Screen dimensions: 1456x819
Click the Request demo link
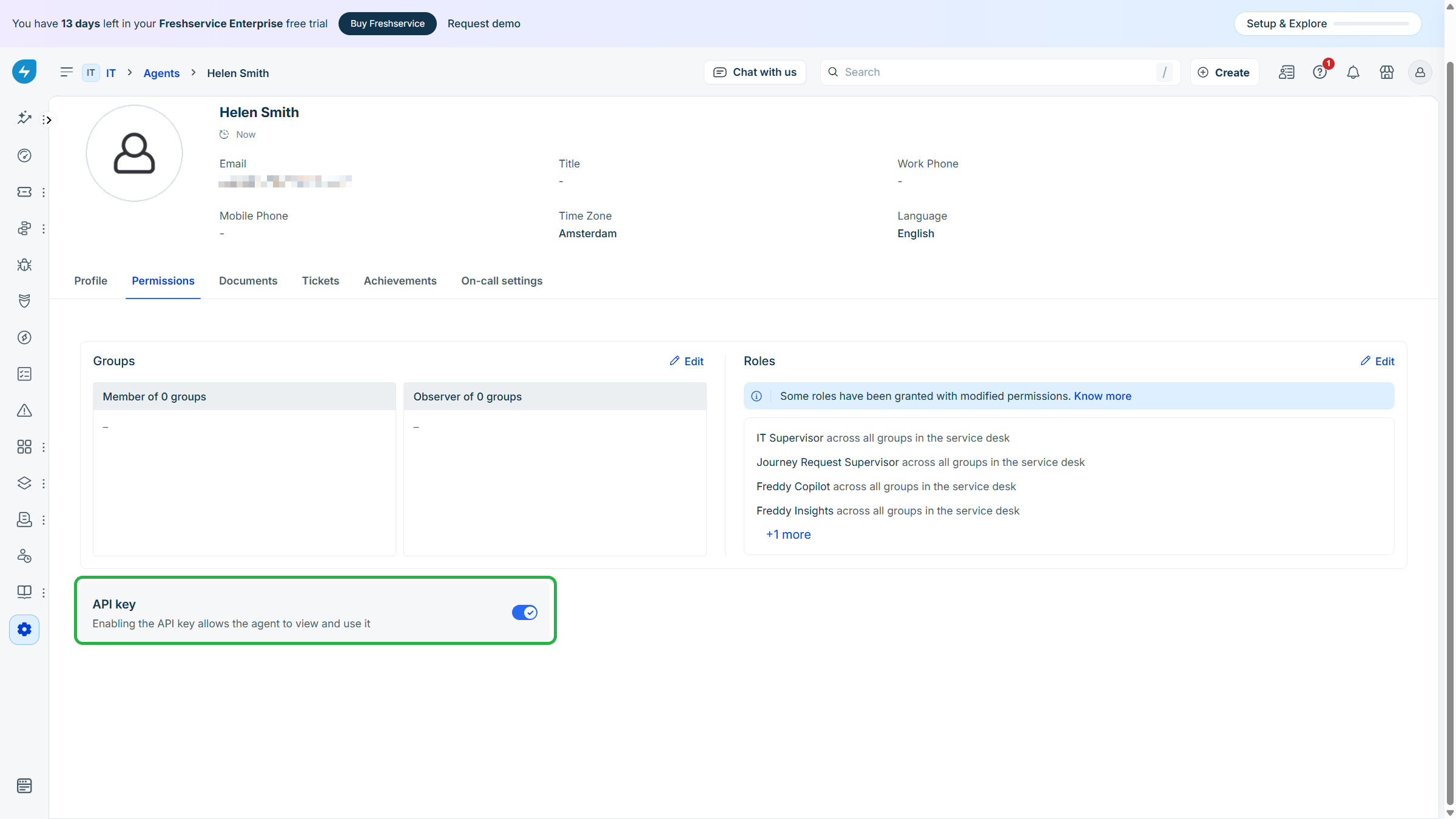[484, 24]
